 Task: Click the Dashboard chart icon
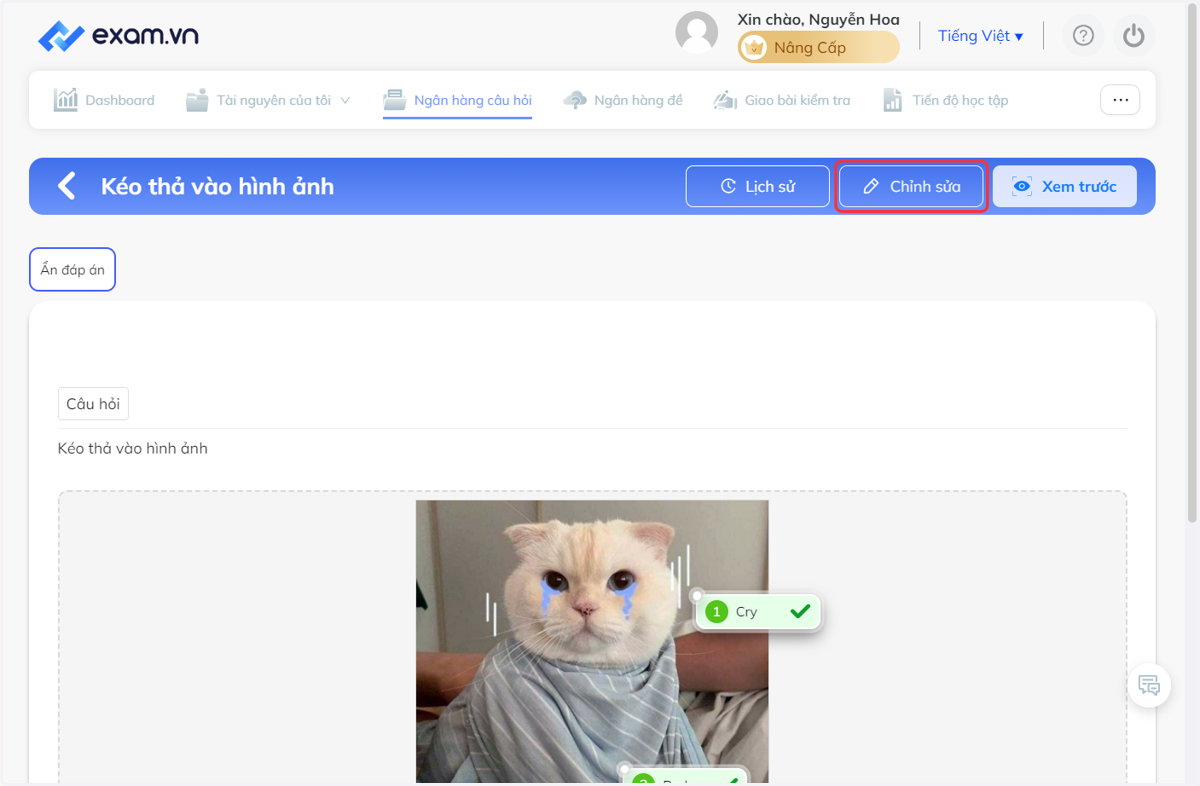pyautogui.click(x=66, y=100)
